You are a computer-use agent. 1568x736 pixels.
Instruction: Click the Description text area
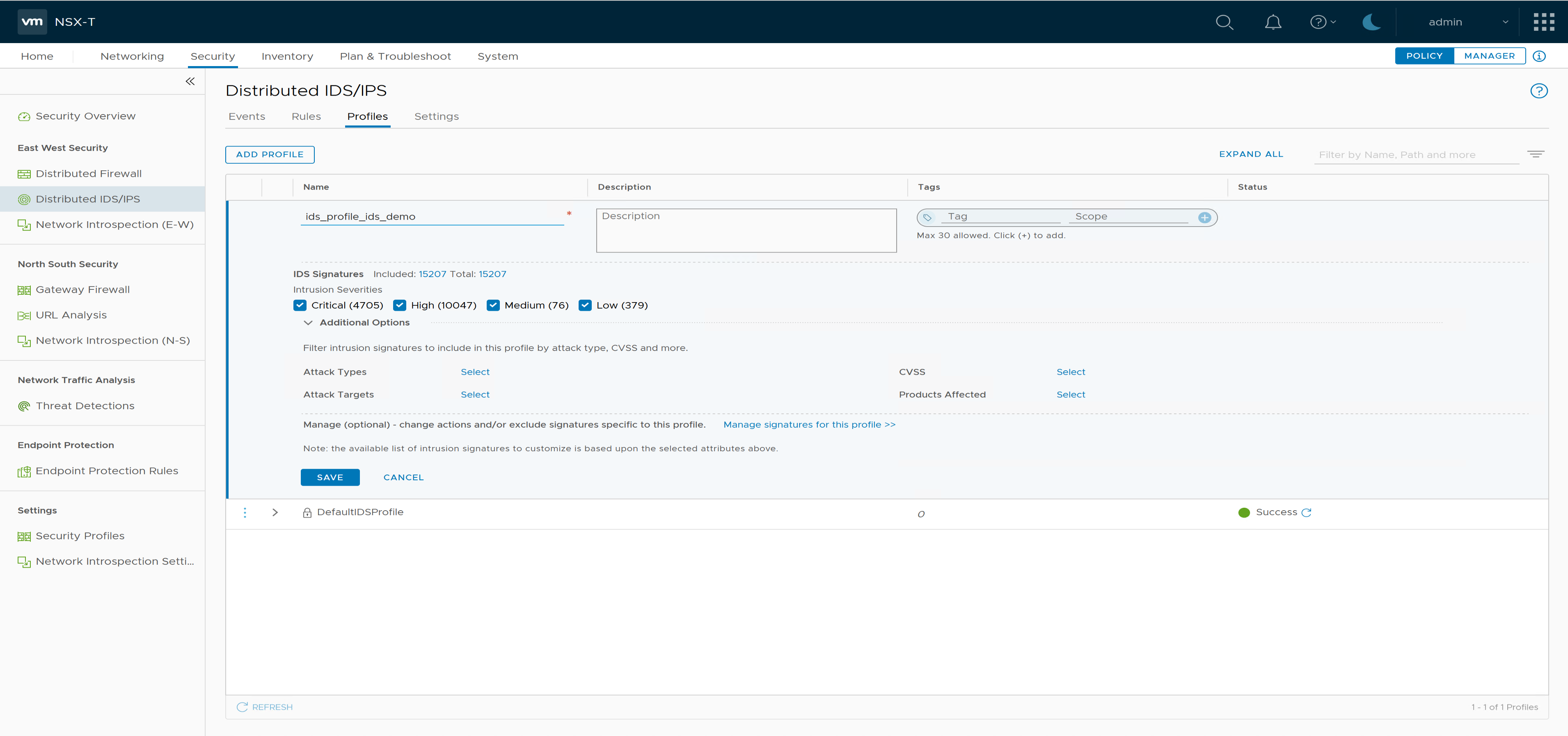pyautogui.click(x=746, y=231)
